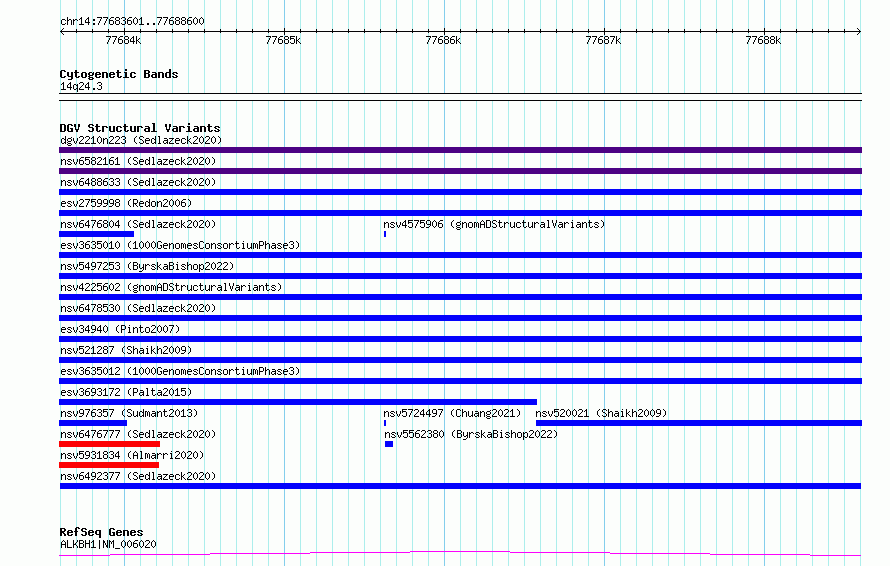This screenshot has height=566, width=890.
Task: Click the esv3693172 (Palta2015) variant bar
Action: (298, 402)
